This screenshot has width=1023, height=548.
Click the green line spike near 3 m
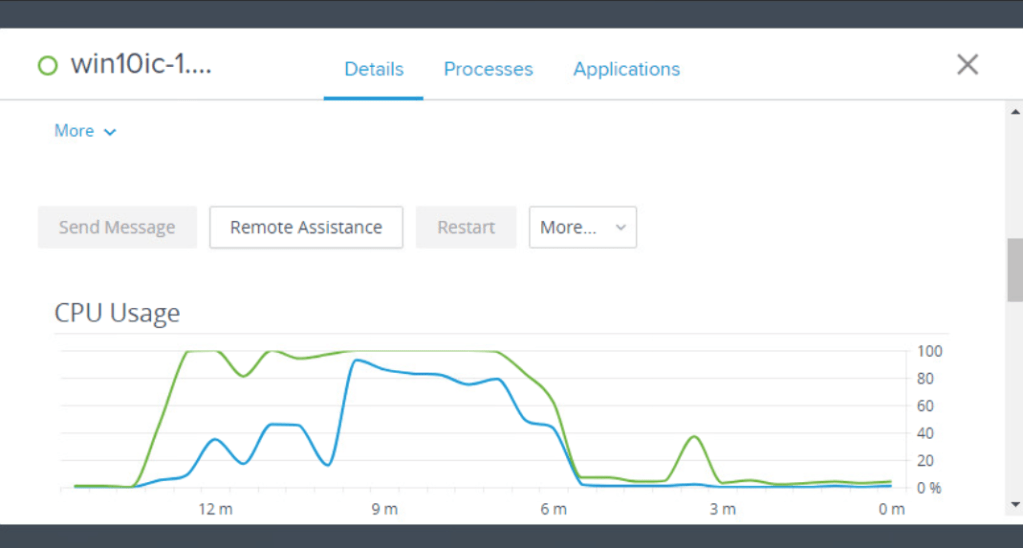tap(694, 437)
